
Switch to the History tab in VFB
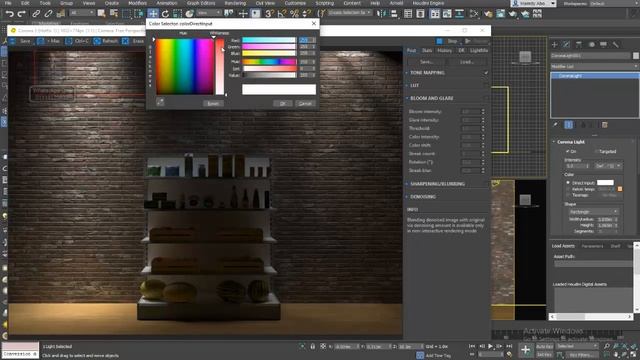tap(444, 50)
